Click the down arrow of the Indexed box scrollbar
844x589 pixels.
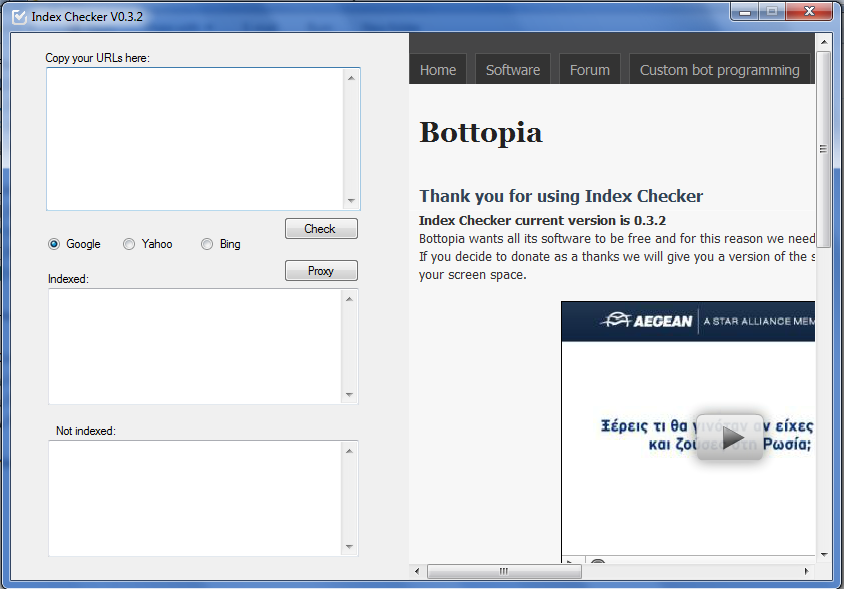pos(349,395)
